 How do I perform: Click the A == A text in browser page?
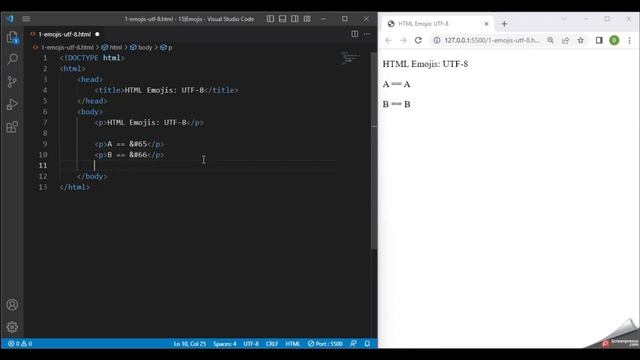tap(396, 84)
